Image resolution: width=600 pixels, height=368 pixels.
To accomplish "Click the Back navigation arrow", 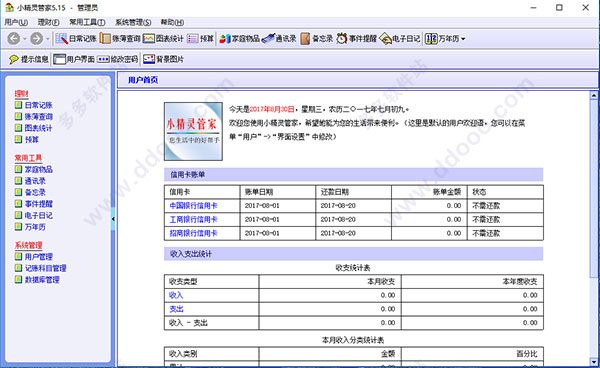I will coord(14,38).
